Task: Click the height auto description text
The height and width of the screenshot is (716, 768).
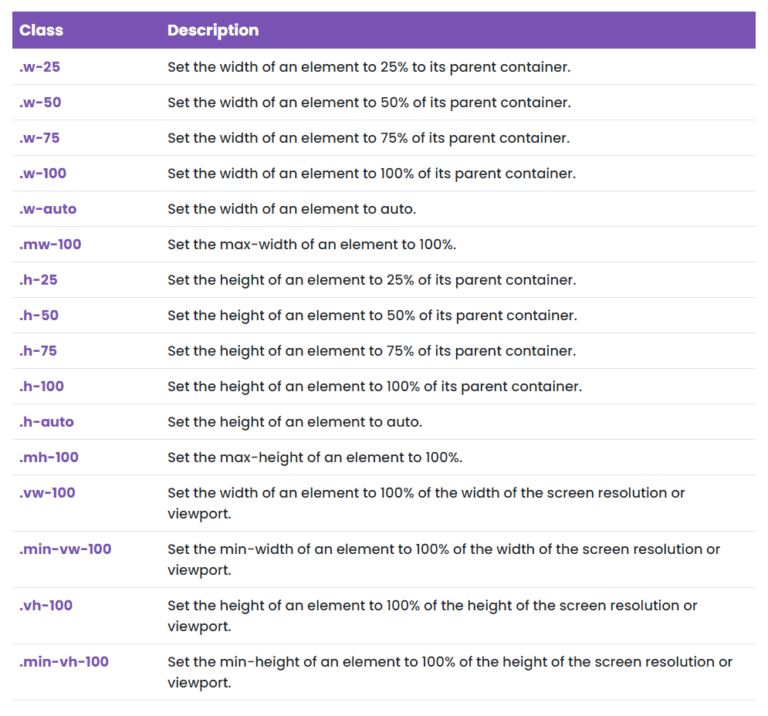Action: 295,422
